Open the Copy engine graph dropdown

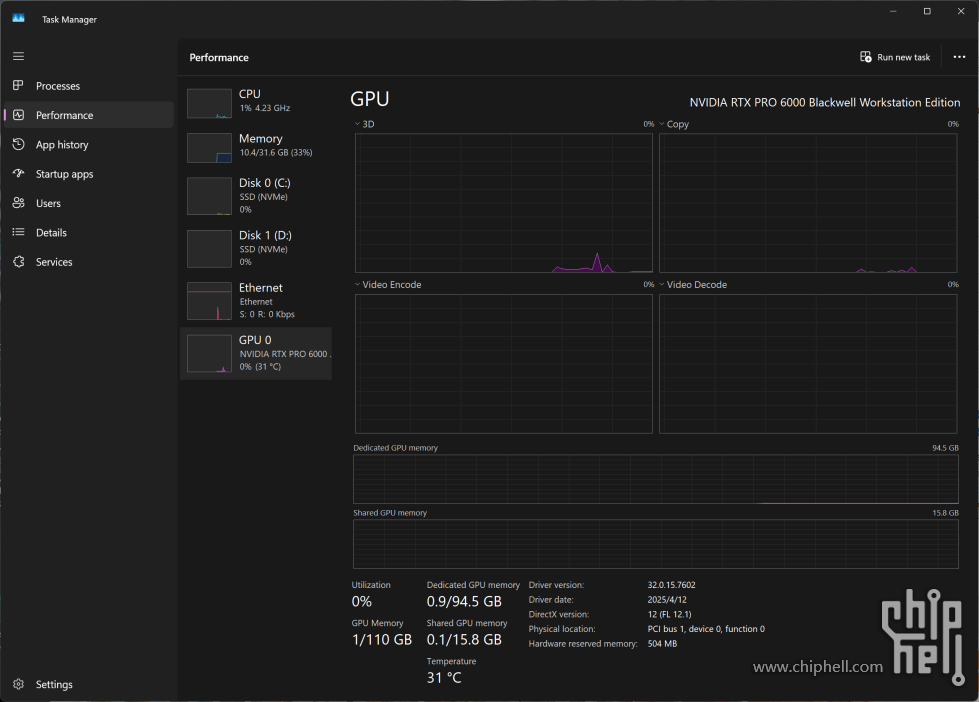point(674,124)
